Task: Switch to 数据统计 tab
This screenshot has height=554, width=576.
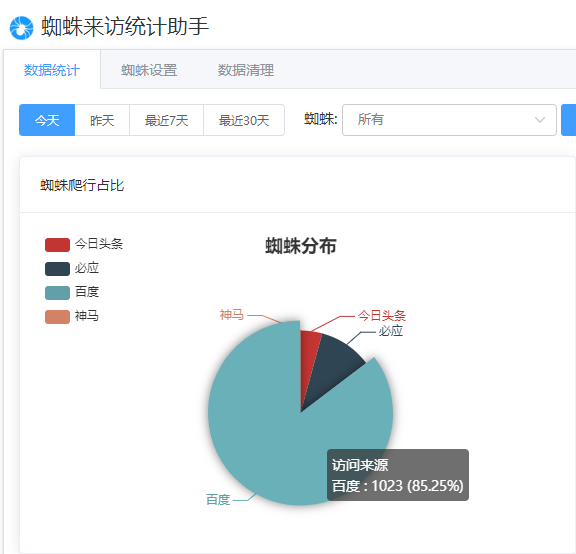Action: click(x=52, y=69)
